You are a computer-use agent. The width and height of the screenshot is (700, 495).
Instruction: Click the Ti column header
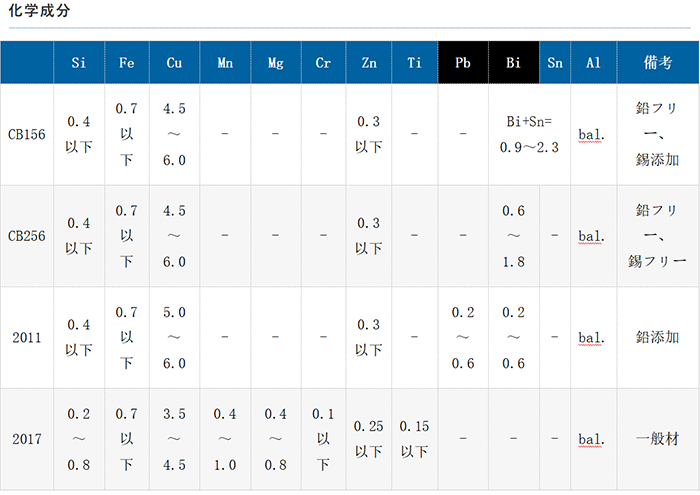[x=414, y=63]
